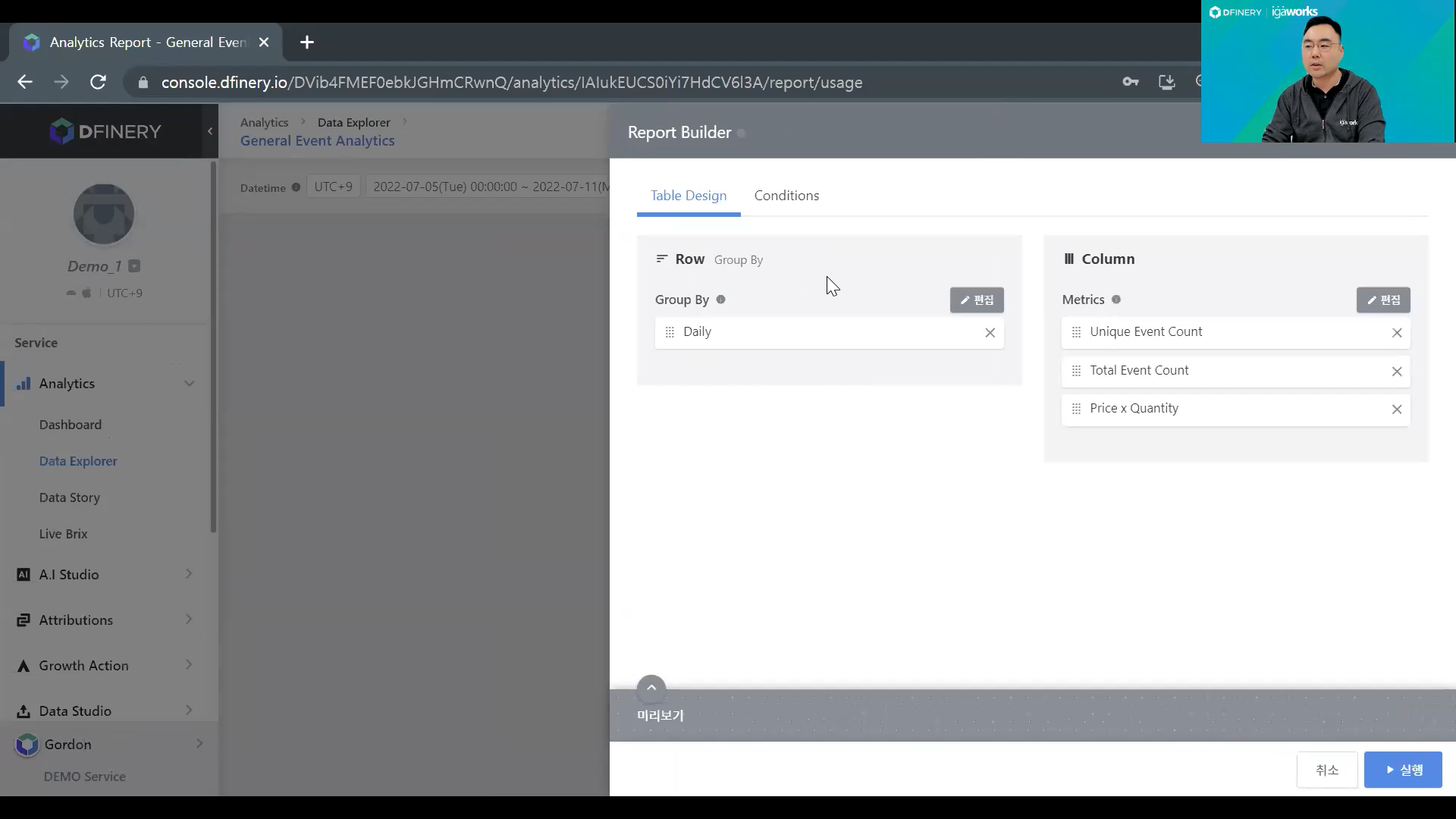Click the Group By info icon
The image size is (1456, 819).
click(x=721, y=300)
